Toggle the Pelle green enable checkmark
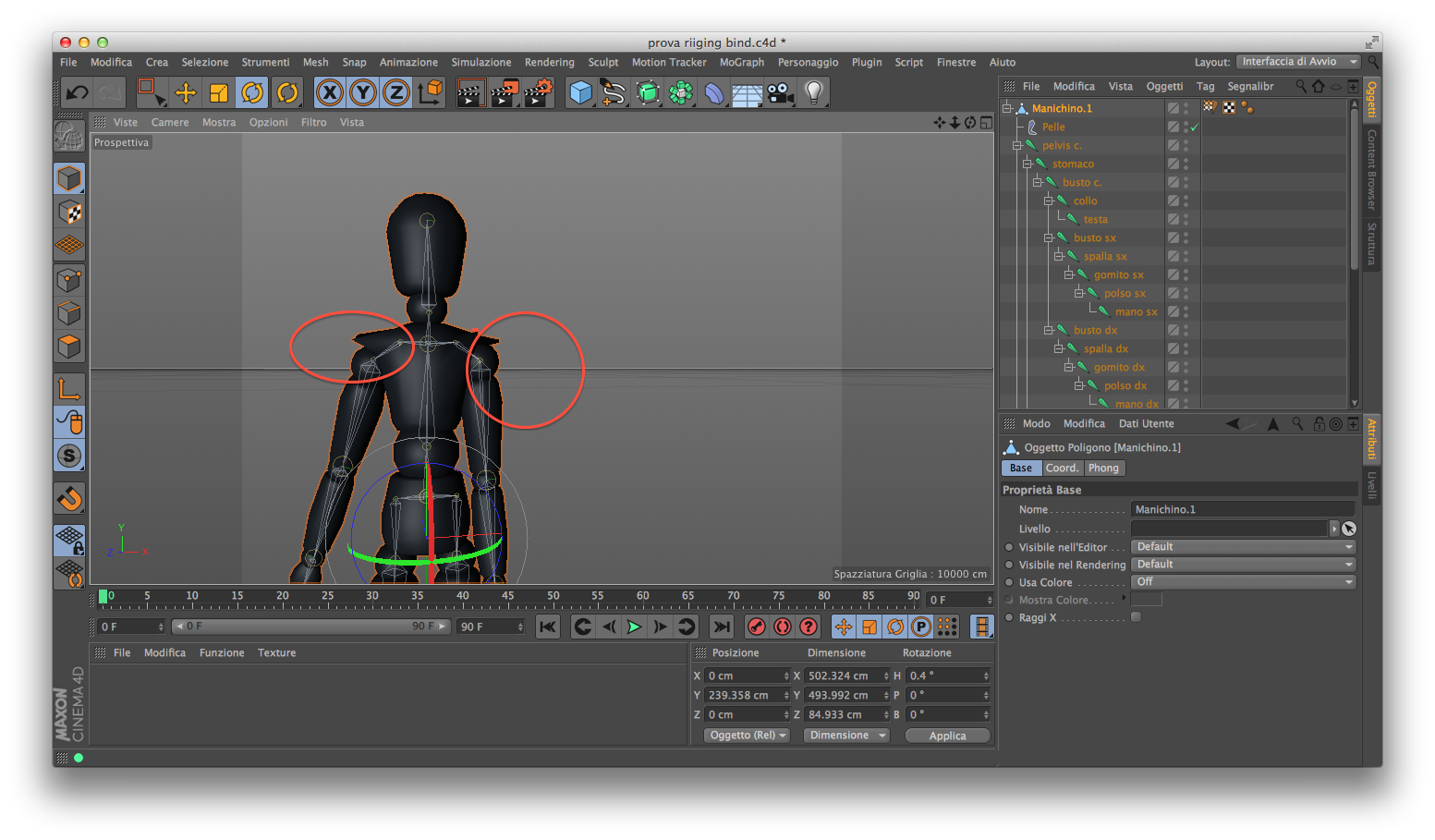 [x=1195, y=128]
